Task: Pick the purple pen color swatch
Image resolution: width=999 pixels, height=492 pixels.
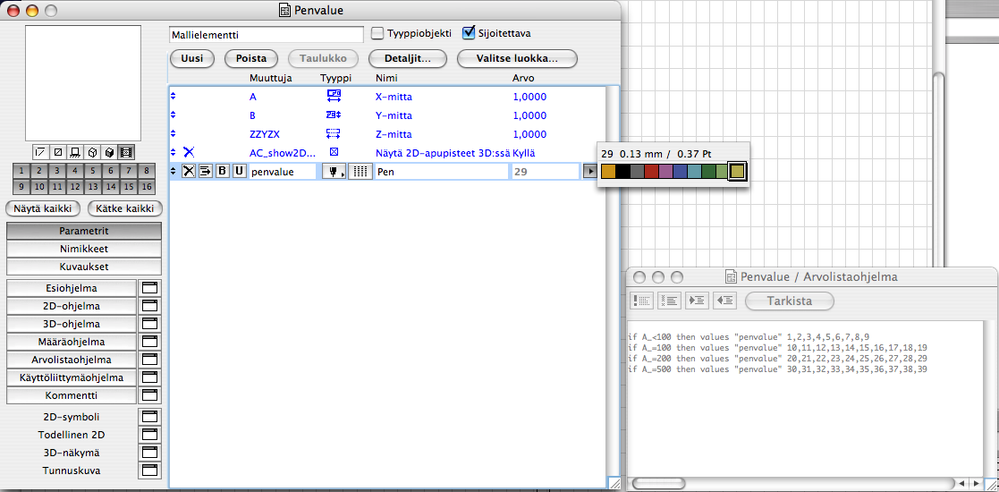Action: pyautogui.click(x=665, y=171)
